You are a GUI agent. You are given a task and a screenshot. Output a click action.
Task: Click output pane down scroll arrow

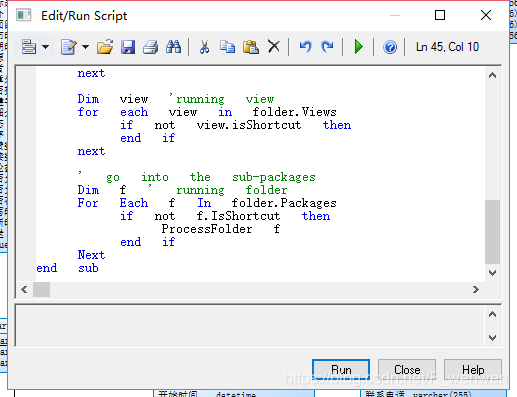point(492,338)
